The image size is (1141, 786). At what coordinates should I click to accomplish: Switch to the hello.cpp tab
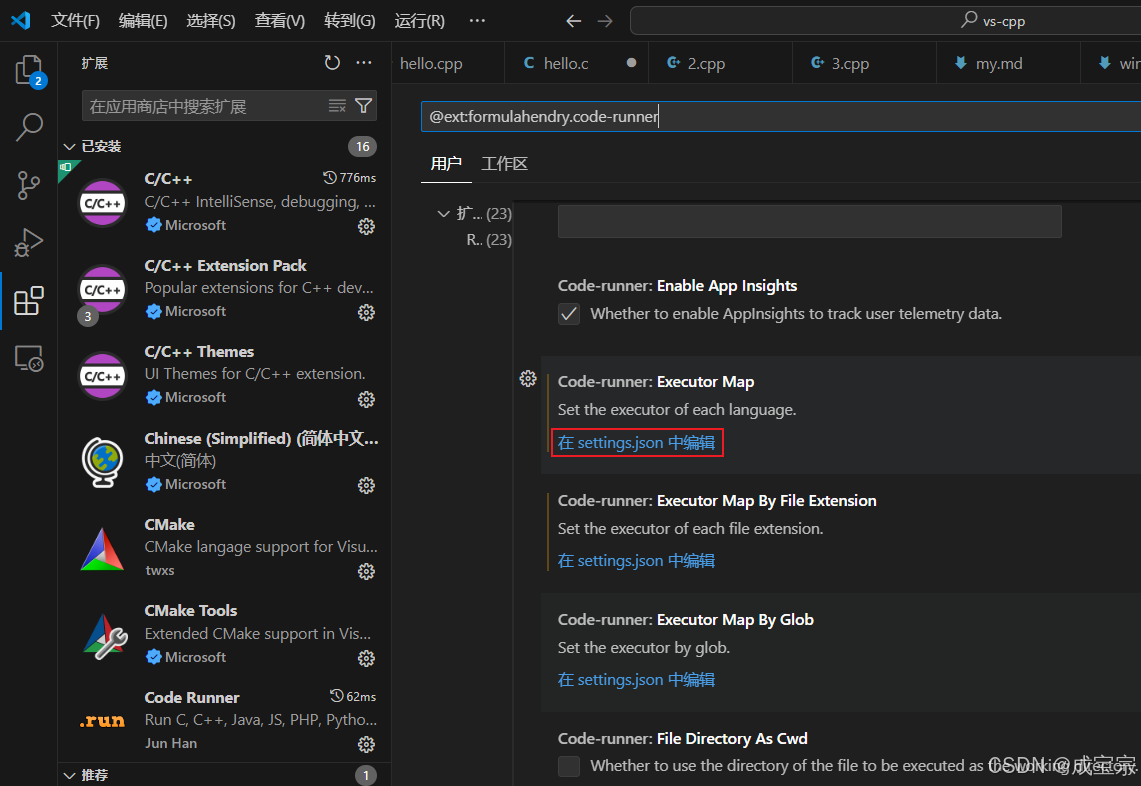pos(448,63)
